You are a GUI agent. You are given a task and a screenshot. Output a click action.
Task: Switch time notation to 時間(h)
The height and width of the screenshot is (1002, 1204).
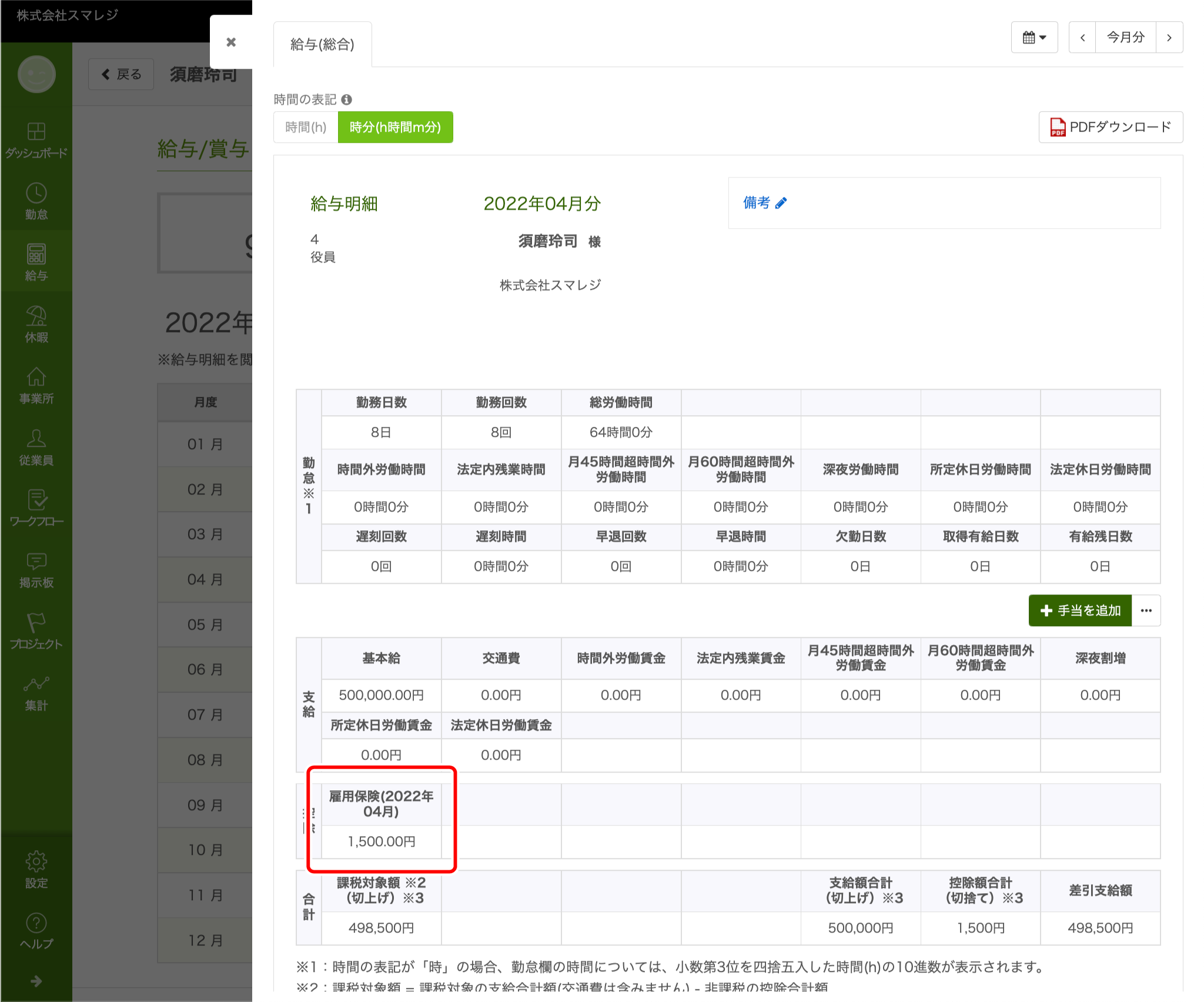[x=306, y=127]
